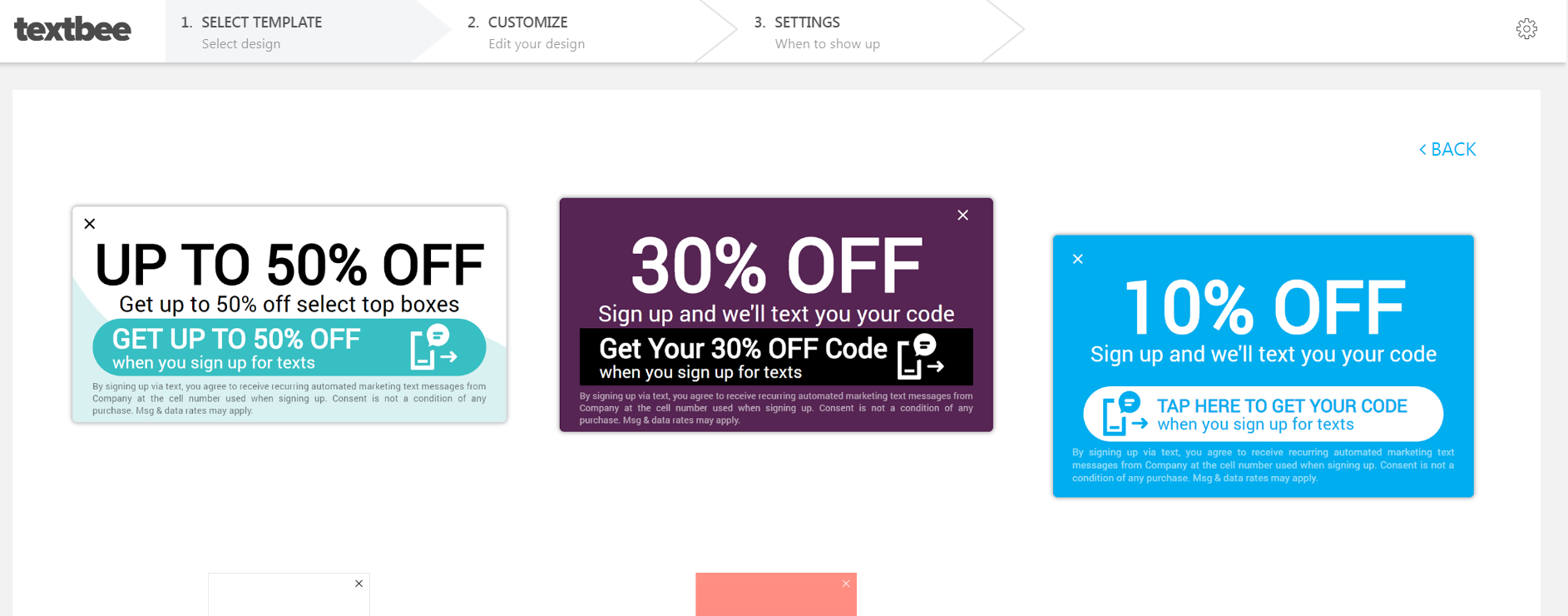This screenshot has width=1568, height=616.
Task: Click the phone text icon on teal button
Action: pos(433,347)
